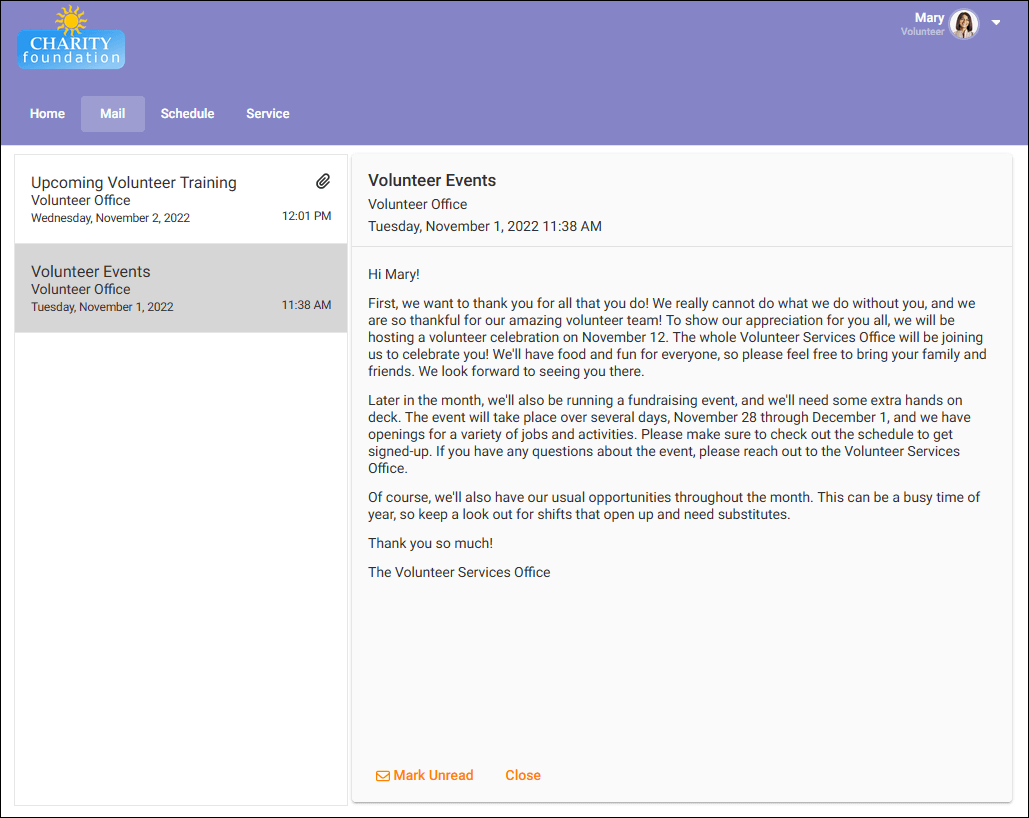The width and height of the screenshot is (1029, 818).
Task: Open Mary's profile avatar picture
Action: pyautogui.click(x=964, y=24)
